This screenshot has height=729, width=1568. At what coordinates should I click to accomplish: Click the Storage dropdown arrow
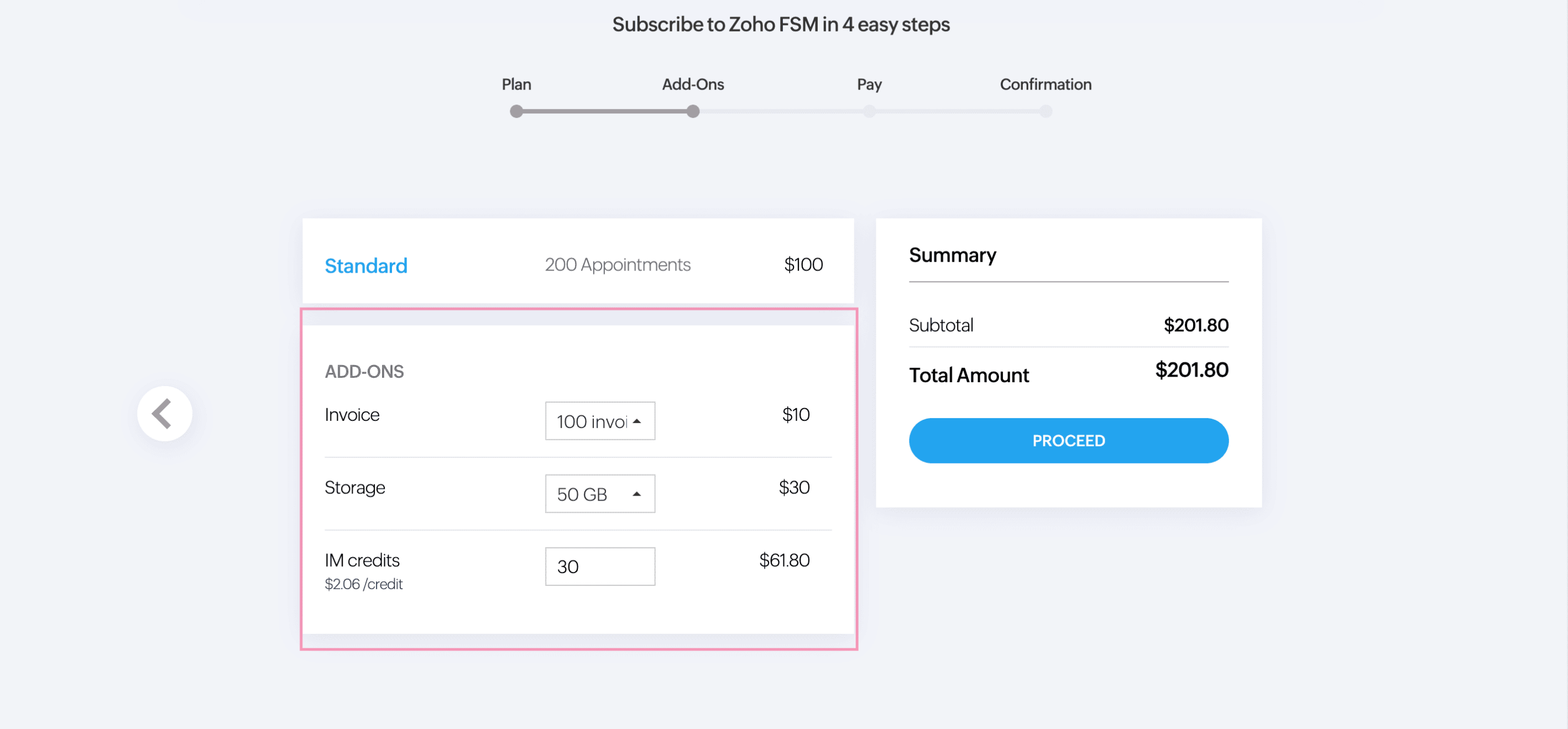coord(637,494)
